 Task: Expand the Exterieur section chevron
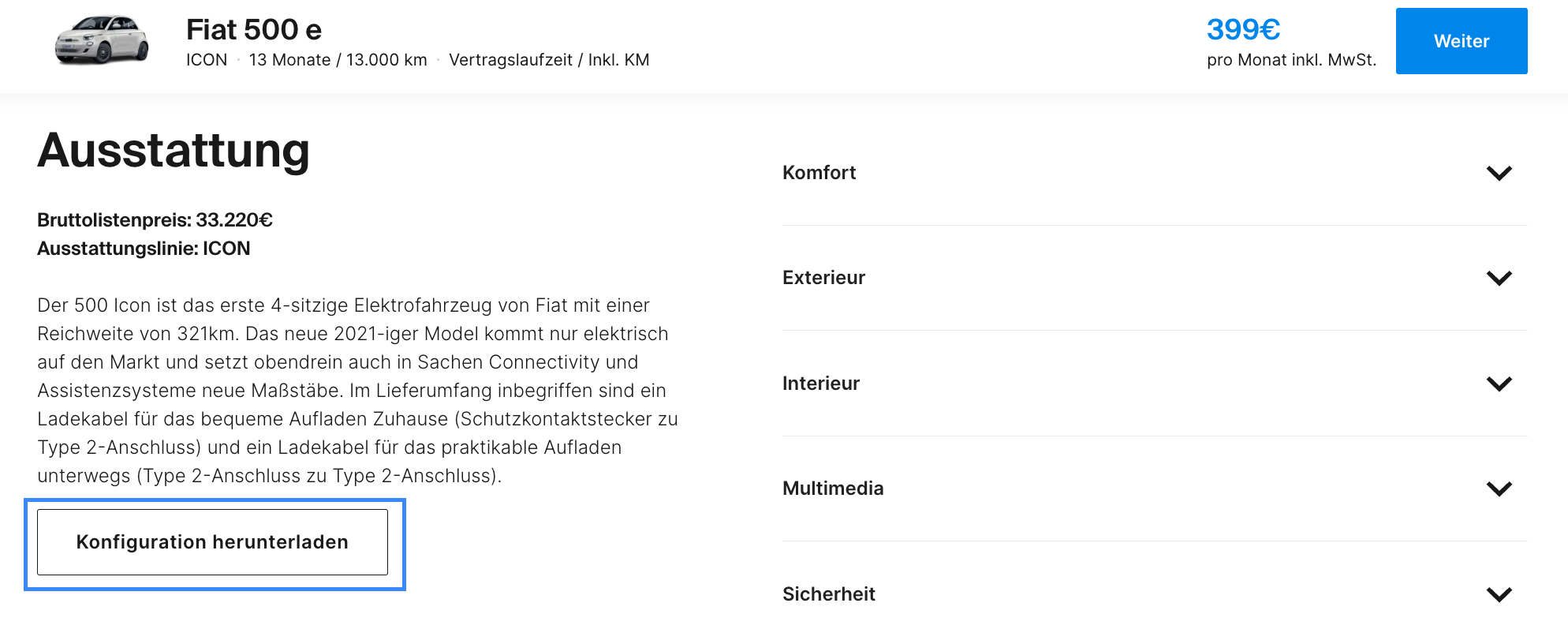1499,278
